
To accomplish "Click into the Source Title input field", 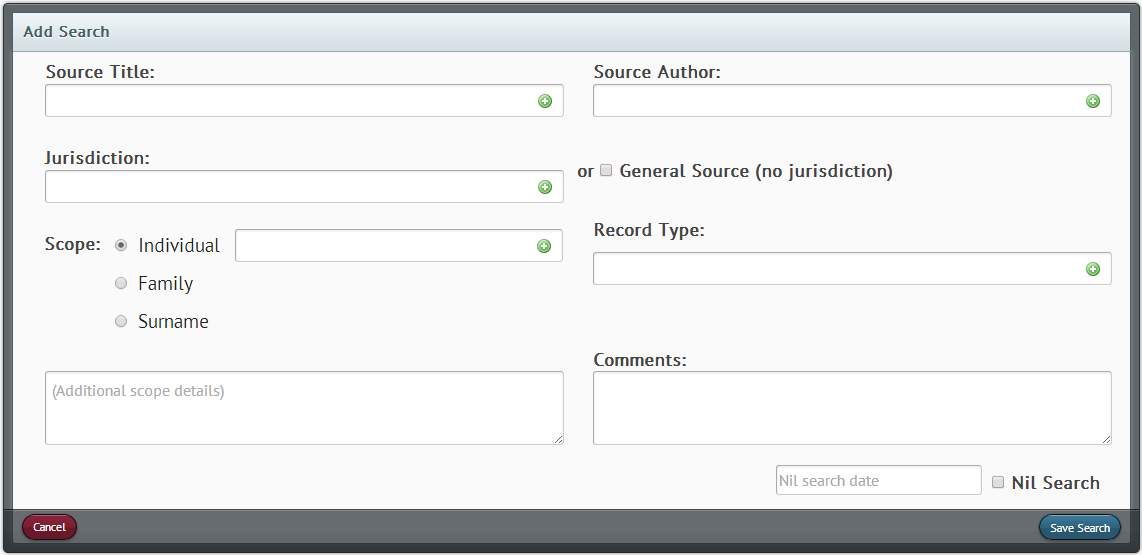I will point(304,101).
